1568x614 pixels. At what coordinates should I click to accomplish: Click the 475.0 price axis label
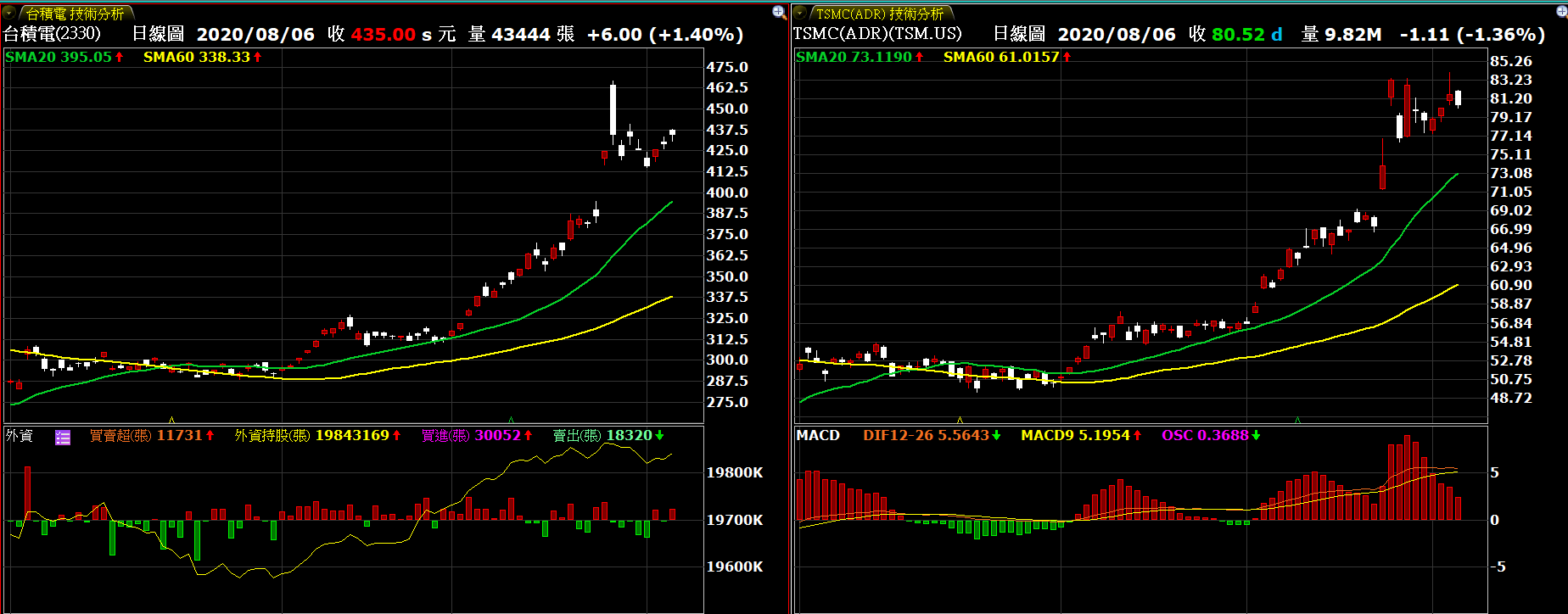click(727, 67)
